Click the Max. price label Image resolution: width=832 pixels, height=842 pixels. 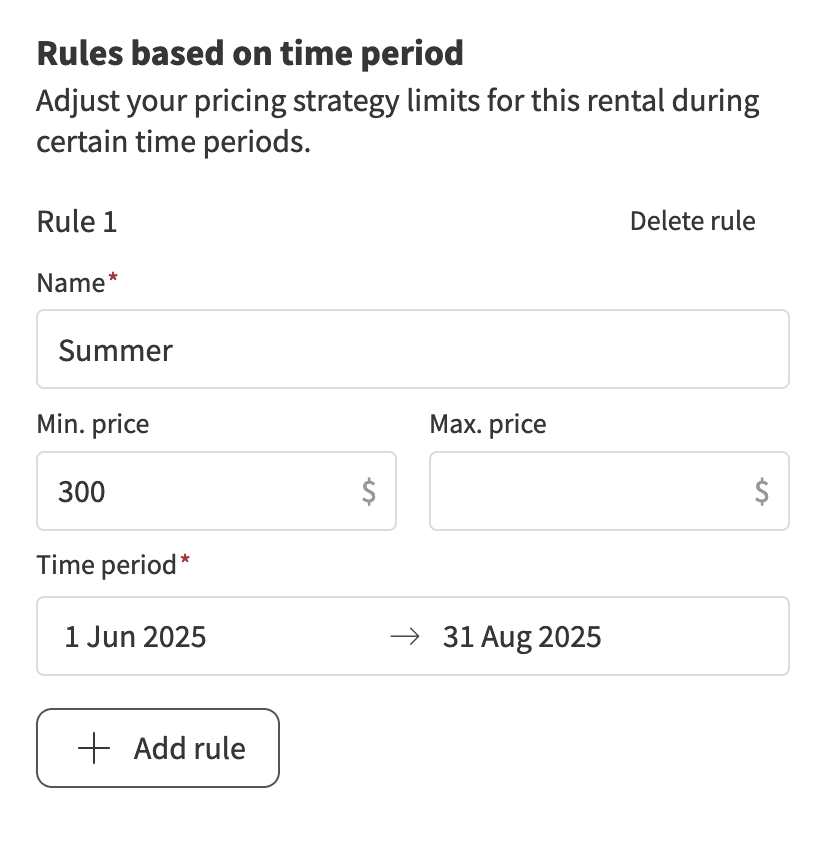click(x=488, y=424)
